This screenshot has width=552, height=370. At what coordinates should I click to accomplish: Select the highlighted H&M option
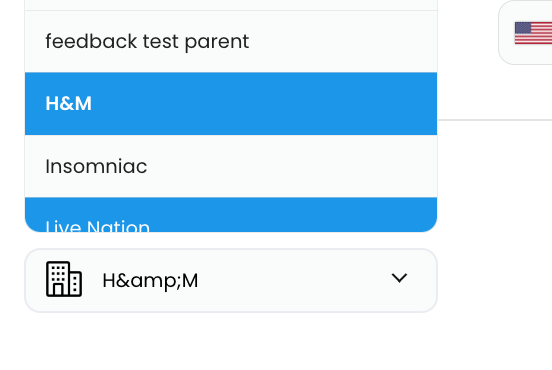[x=231, y=104]
